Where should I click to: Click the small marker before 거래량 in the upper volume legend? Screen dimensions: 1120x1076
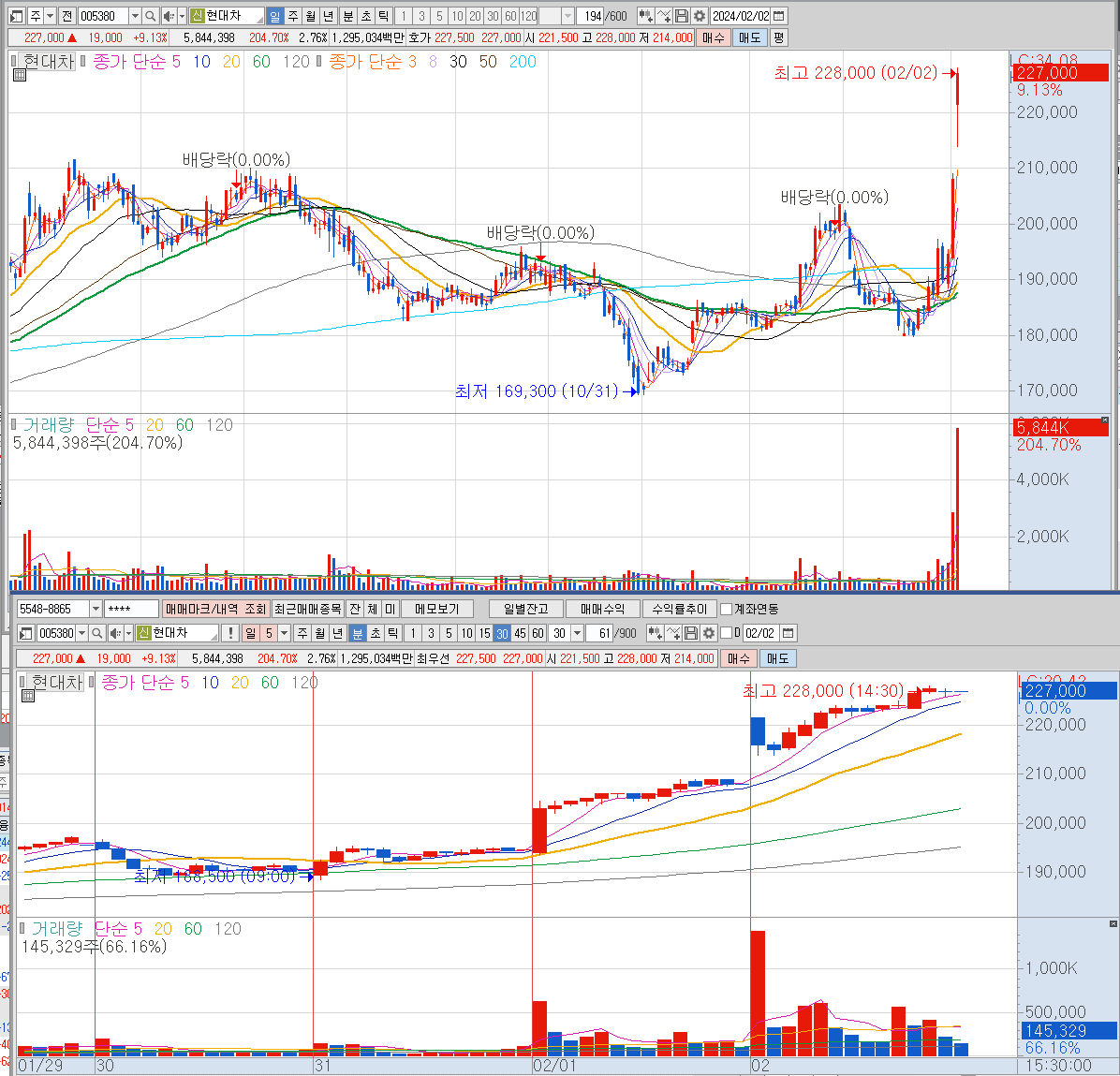(14, 424)
